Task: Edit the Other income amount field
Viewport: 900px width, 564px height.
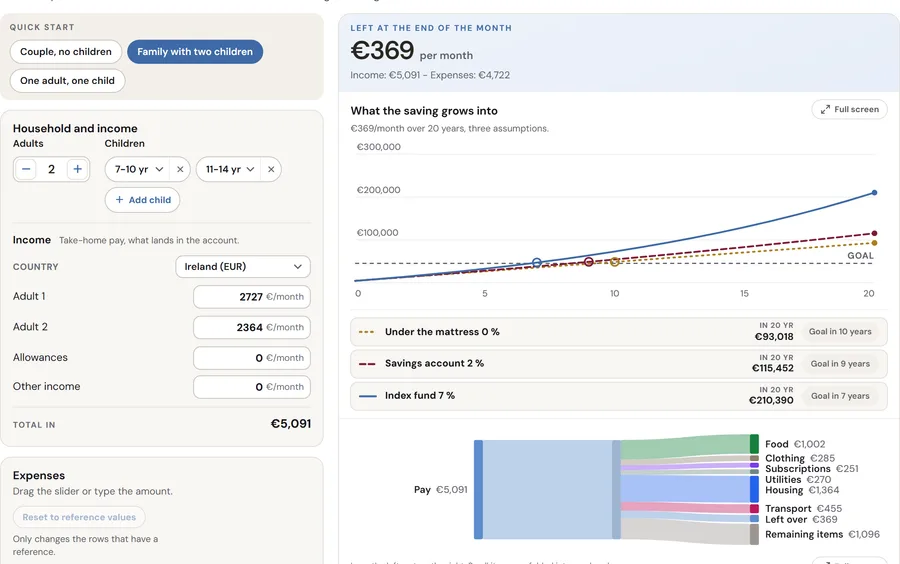Action: click(252, 387)
